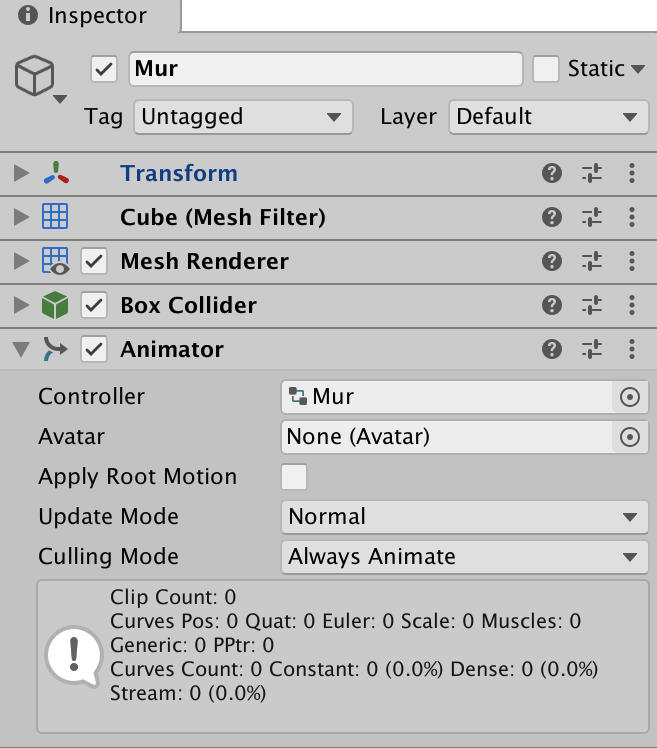Open the Tag dropdown showing Untagged
Image resolution: width=657 pixels, height=748 pixels.
point(243,117)
